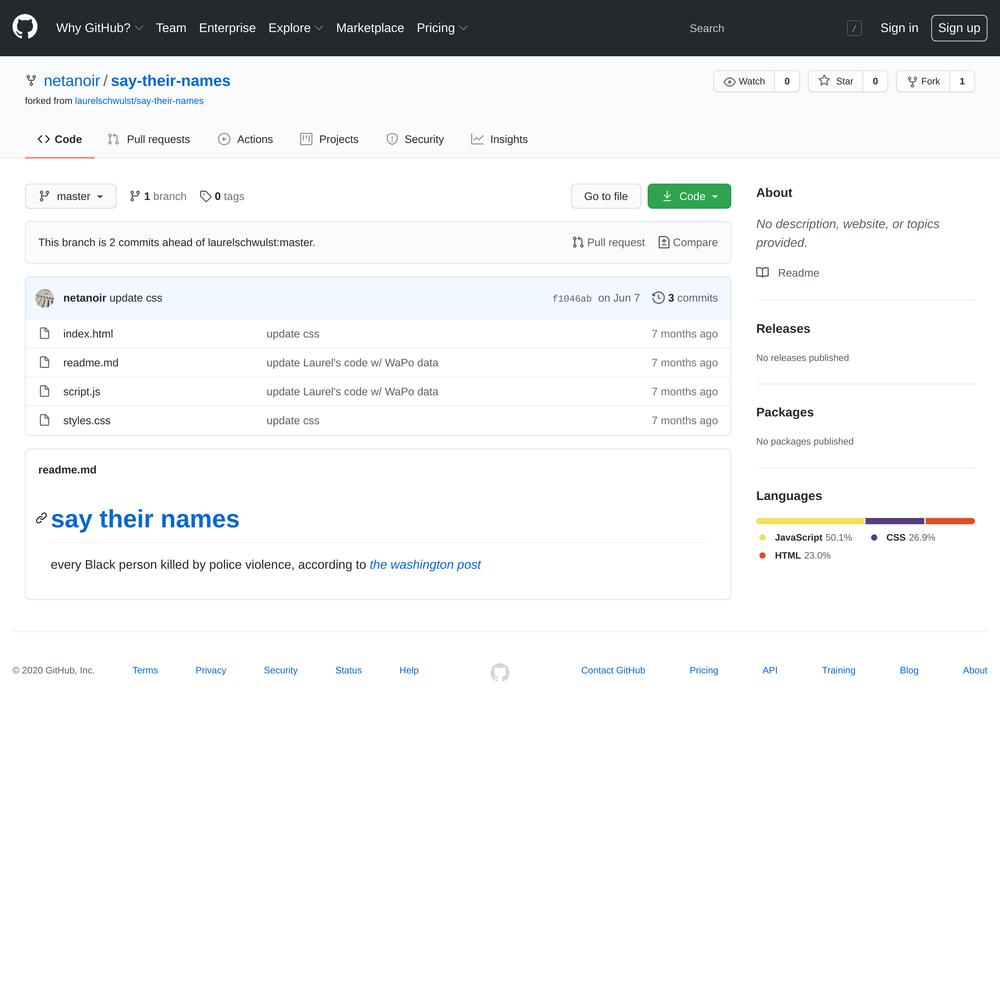Click netanoir's avatar in the commit bar

pyautogui.click(x=45, y=298)
